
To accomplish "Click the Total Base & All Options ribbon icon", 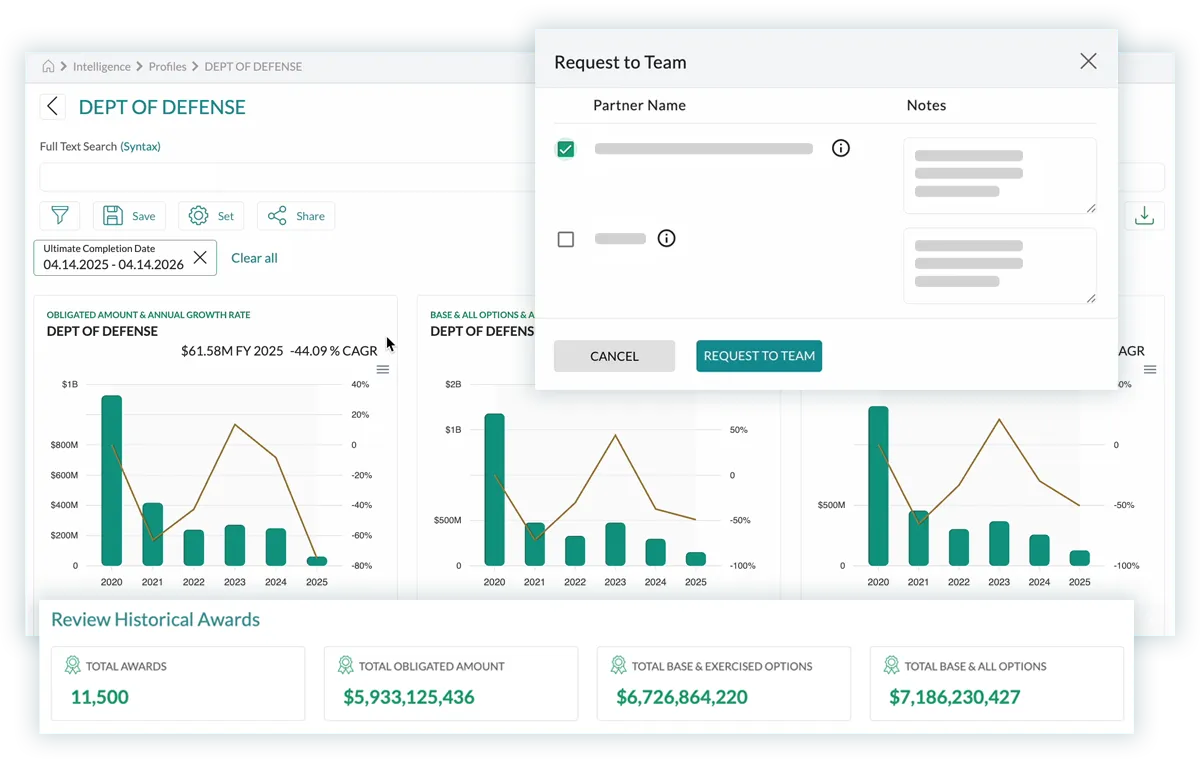I will click(x=891, y=665).
